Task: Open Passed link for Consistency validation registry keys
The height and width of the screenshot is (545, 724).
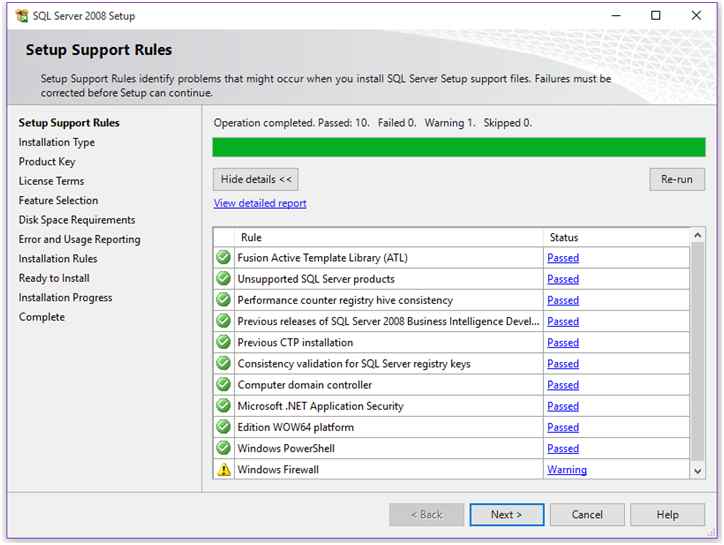Action: coord(563,364)
